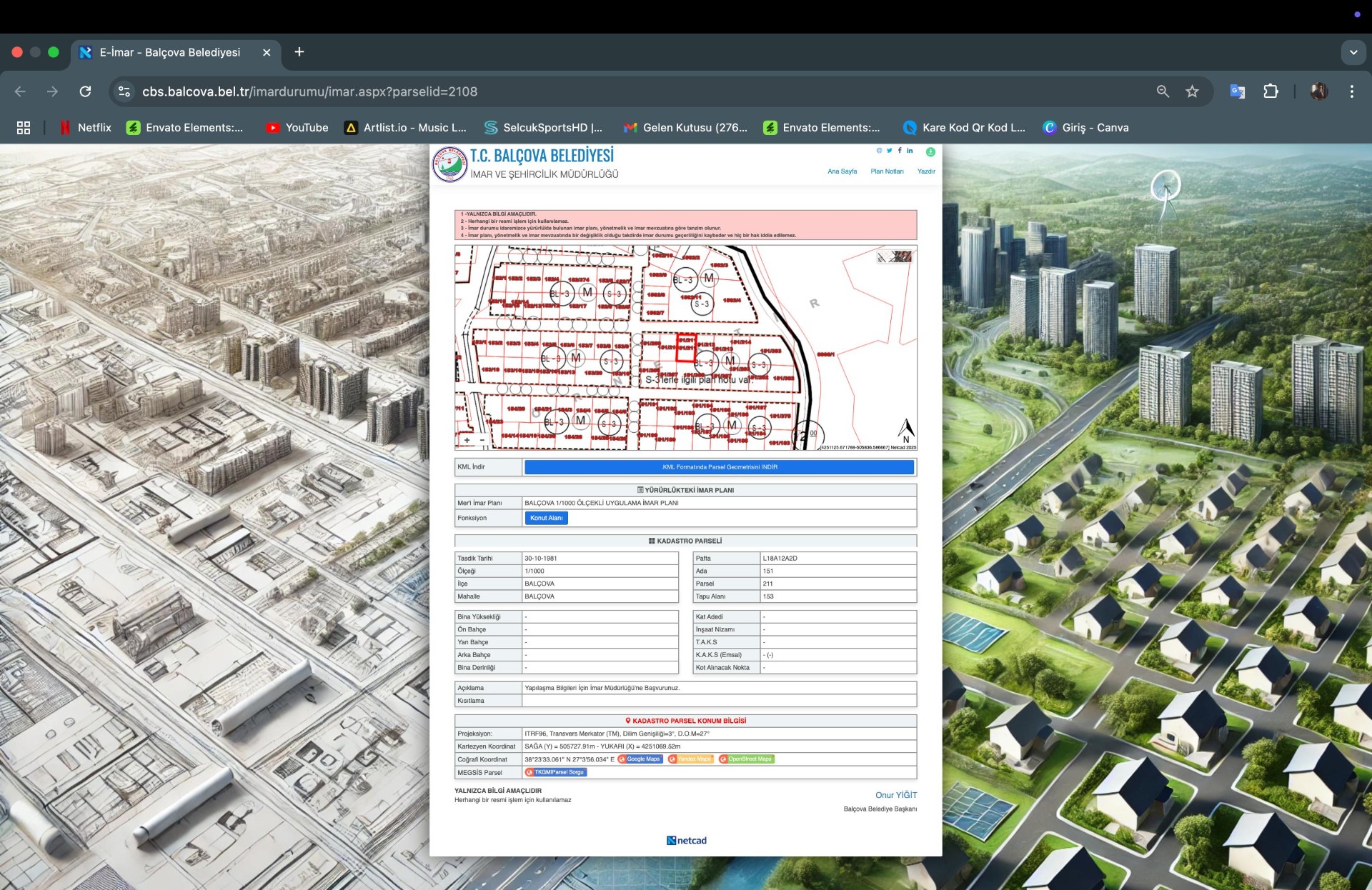
Task: Reload the page
Action: pos(85,91)
